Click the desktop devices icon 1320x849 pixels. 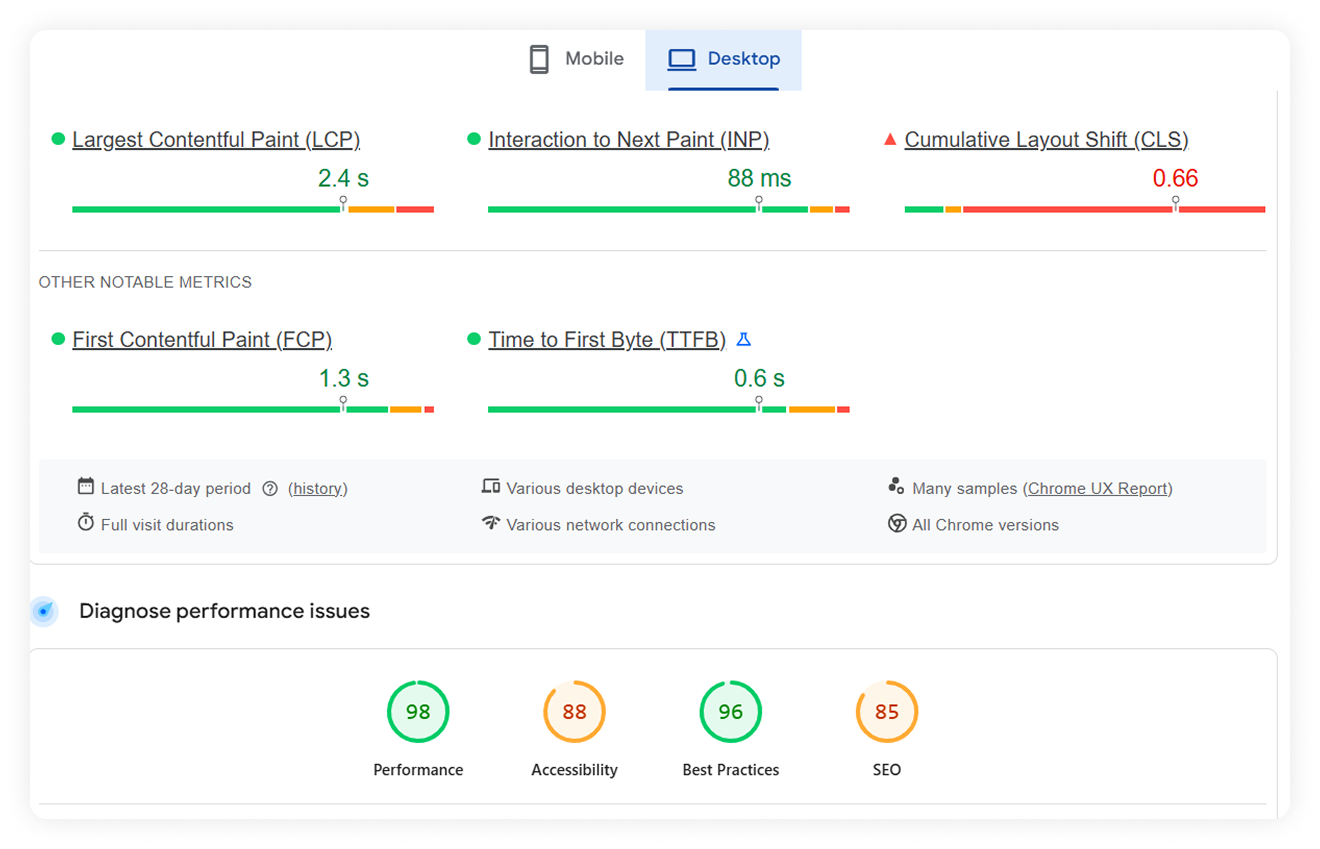[x=491, y=487]
